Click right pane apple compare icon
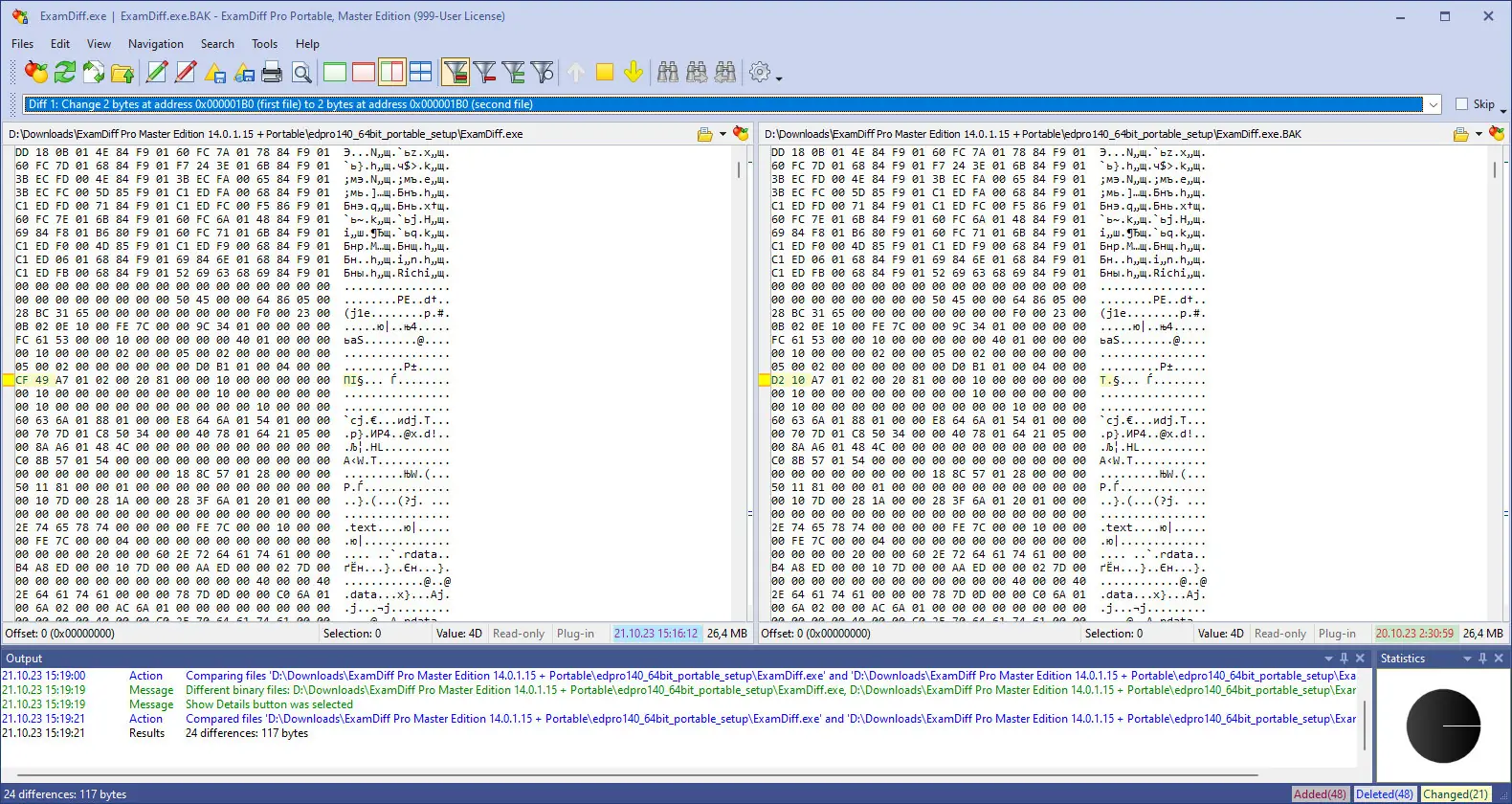Viewport: 1512px width, 804px height. point(1496,133)
